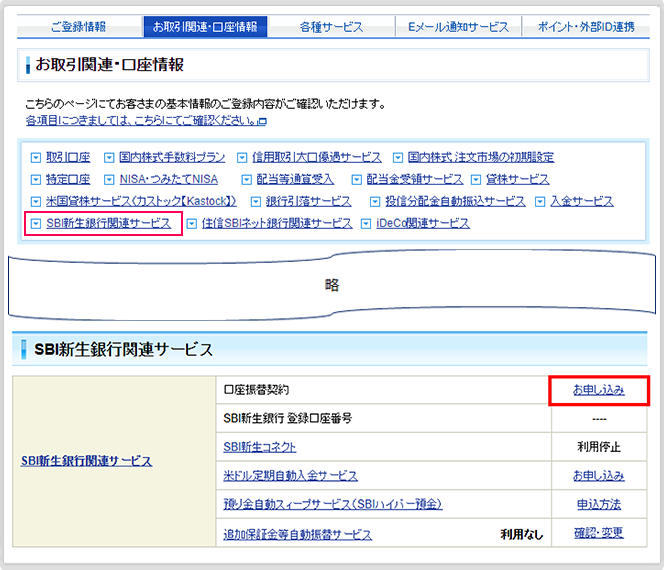Click the arrow icon beside 入金サービス

[541, 201]
